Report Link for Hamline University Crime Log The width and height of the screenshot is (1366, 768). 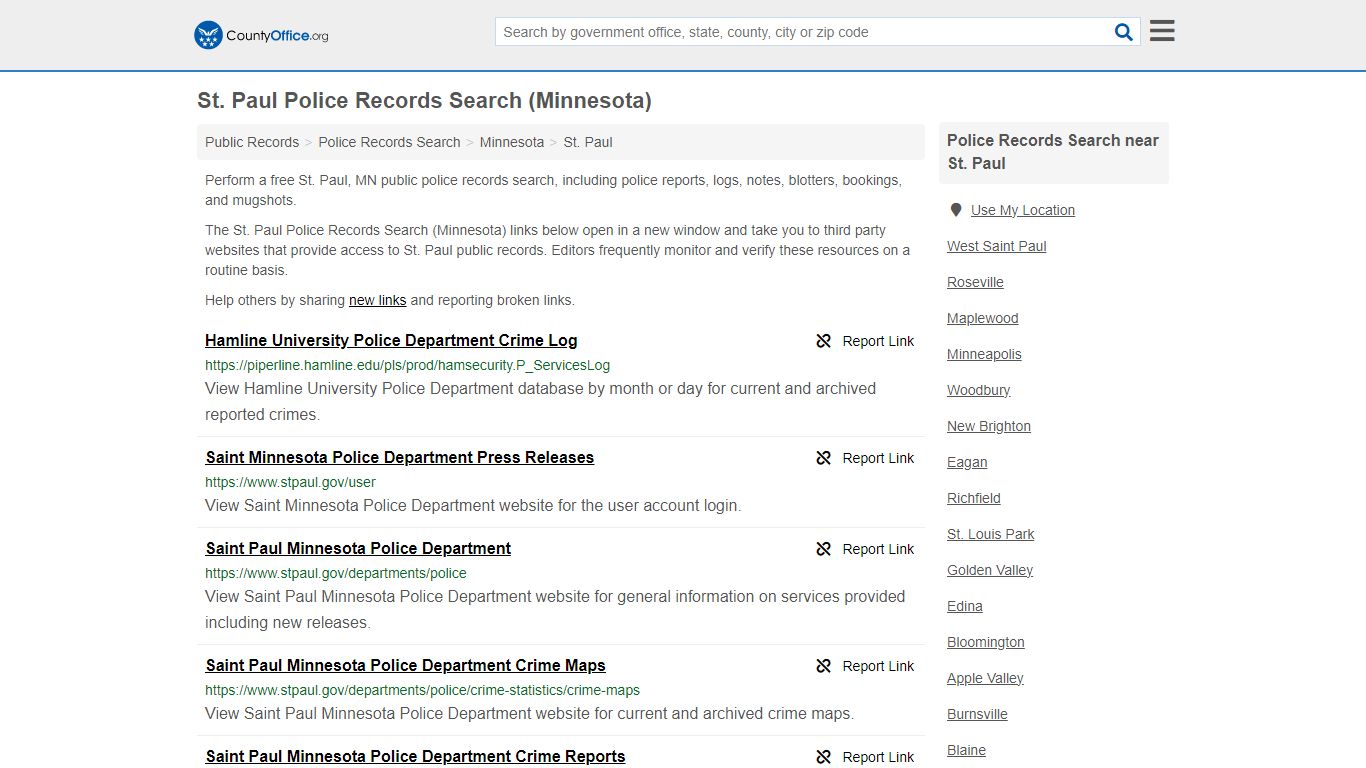878,341
